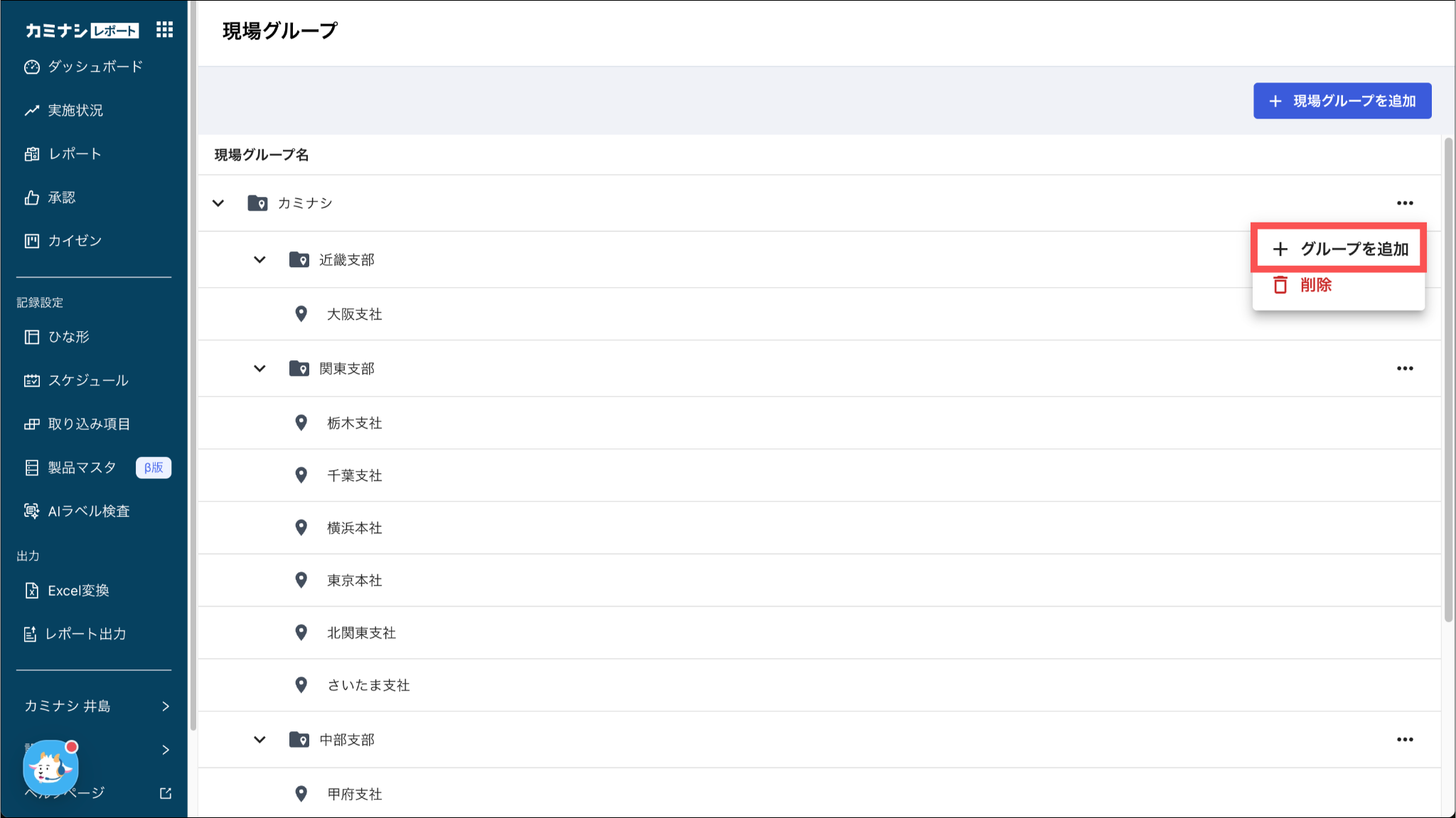Image resolution: width=1456 pixels, height=818 pixels.
Task: Open the AIラベル検査 page
Action: click(88, 511)
